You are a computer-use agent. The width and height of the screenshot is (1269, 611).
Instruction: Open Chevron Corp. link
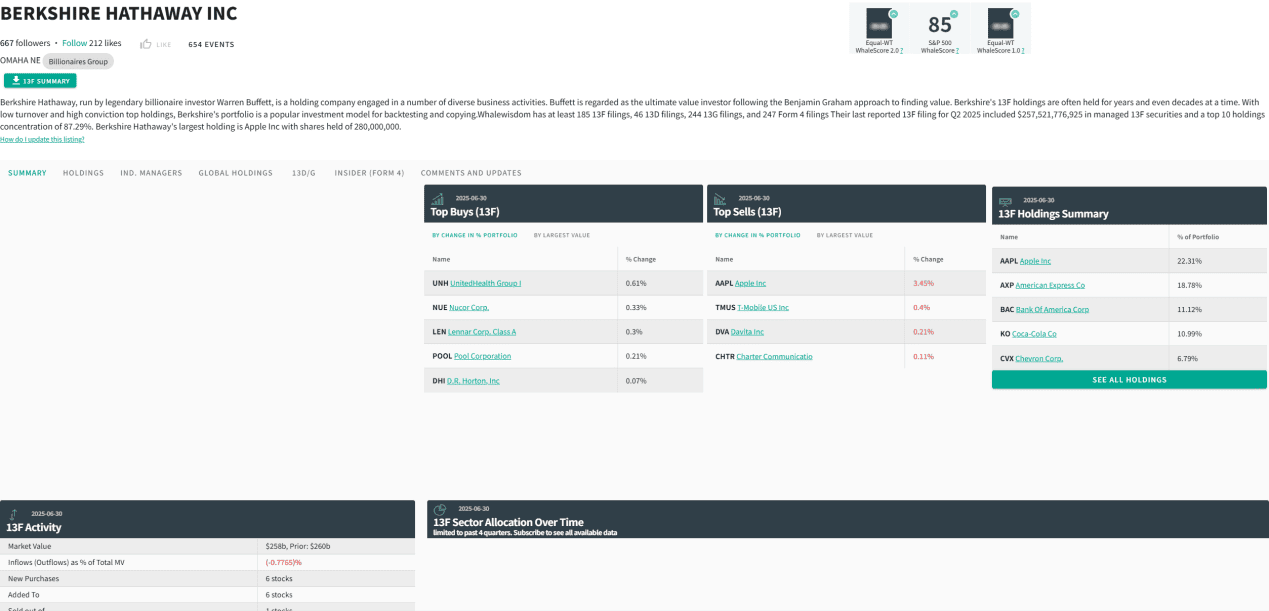(x=1039, y=358)
